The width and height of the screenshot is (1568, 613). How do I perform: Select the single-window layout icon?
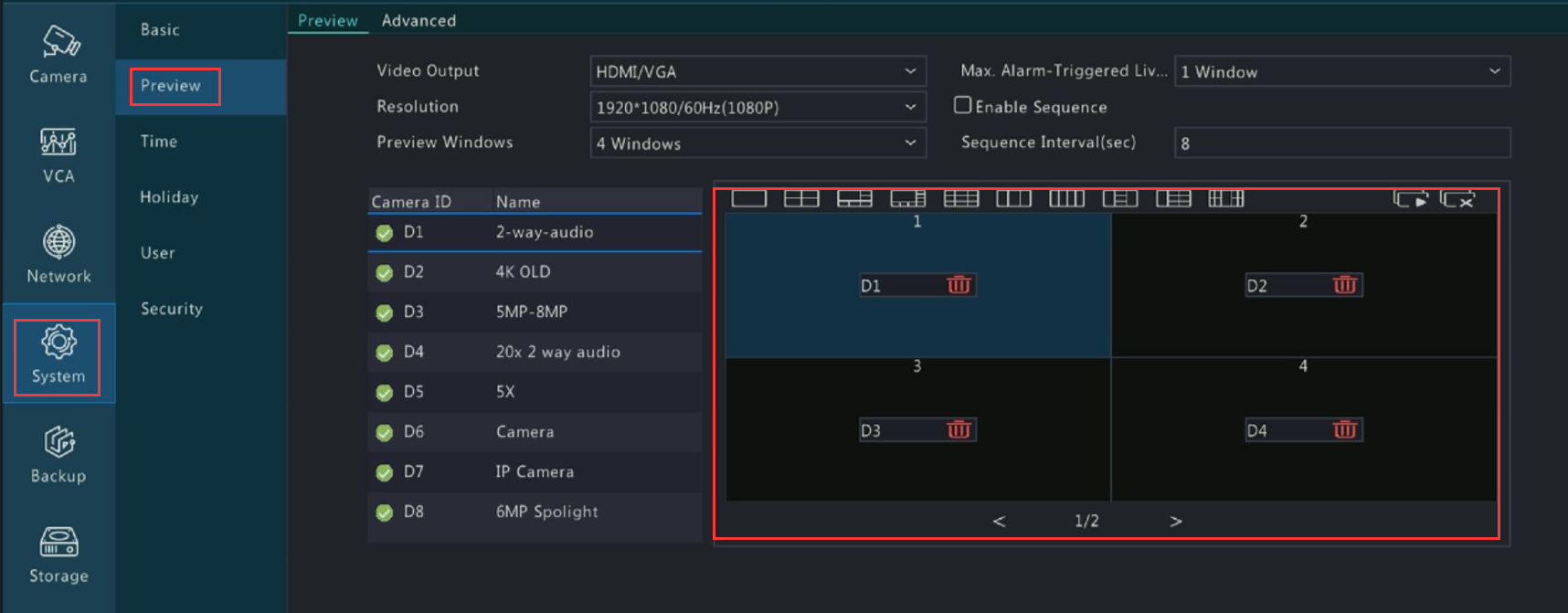(748, 198)
